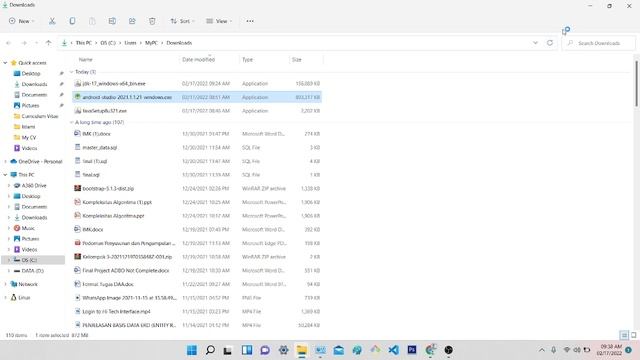Open Music under This PC
This screenshot has height=360, width=640.
(x=28, y=228)
